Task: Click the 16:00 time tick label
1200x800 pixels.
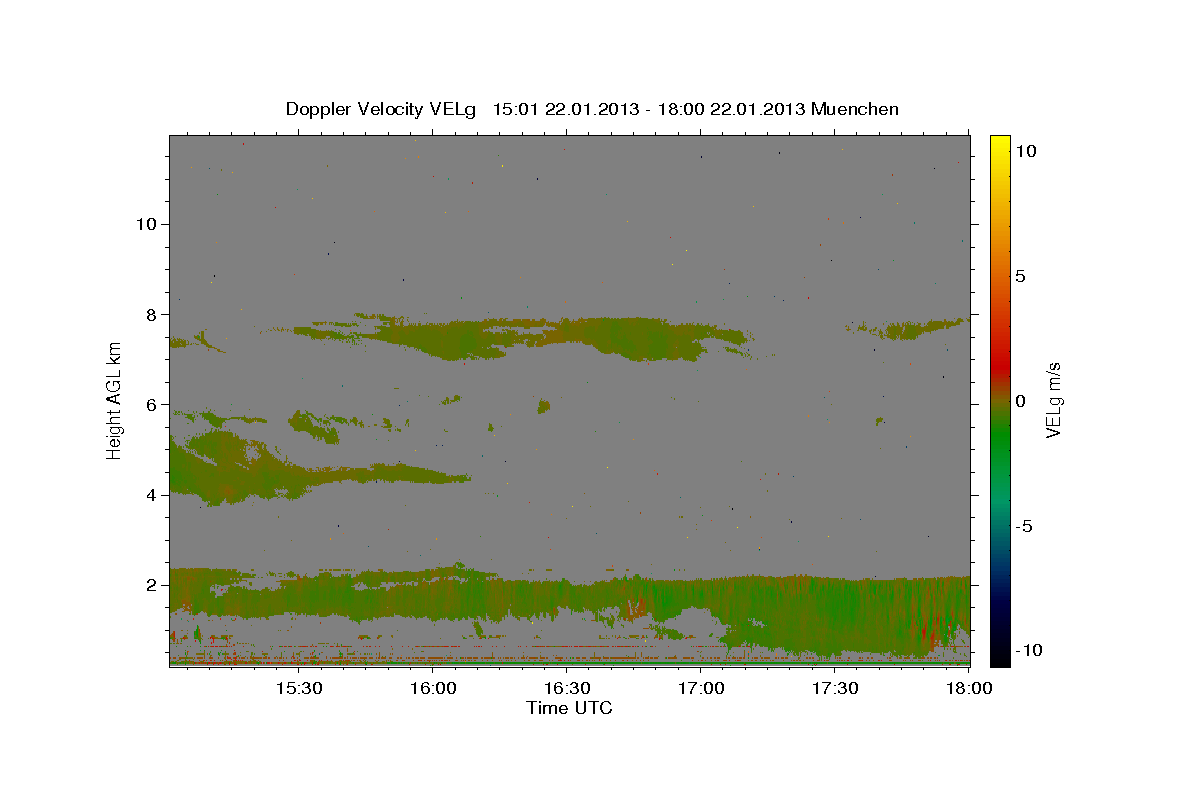Action: [x=433, y=689]
